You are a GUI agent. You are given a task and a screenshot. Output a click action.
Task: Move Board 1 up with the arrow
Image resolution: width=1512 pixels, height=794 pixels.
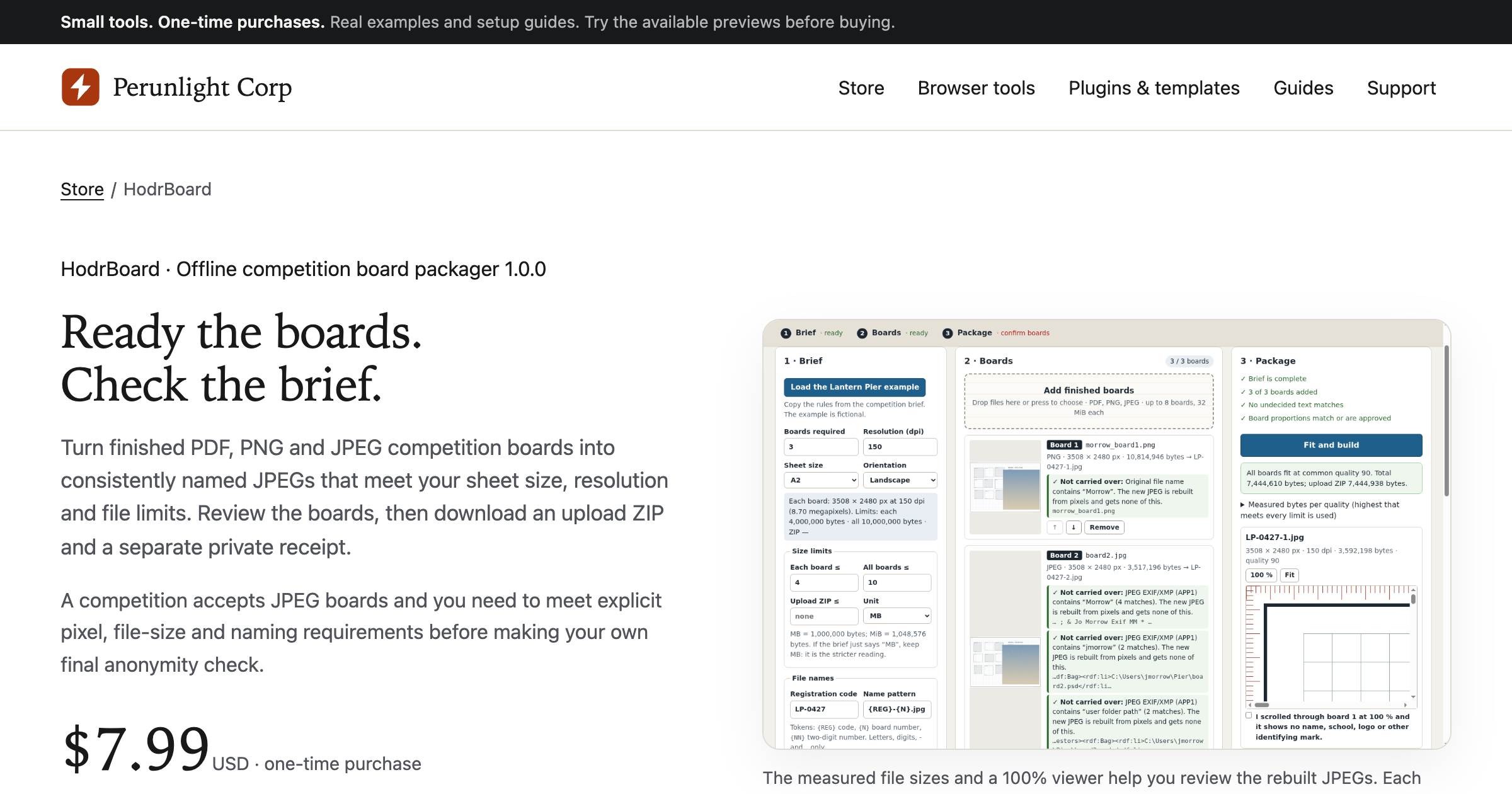click(x=1055, y=527)
